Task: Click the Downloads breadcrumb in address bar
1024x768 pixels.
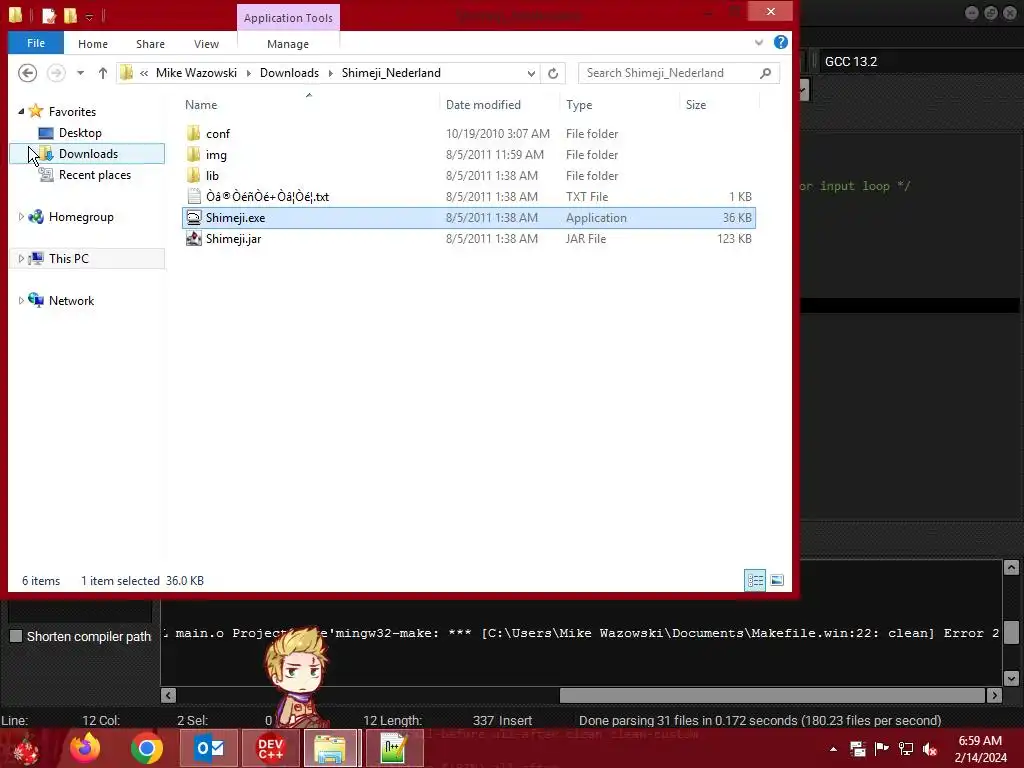Action: (x=289, y=73)
